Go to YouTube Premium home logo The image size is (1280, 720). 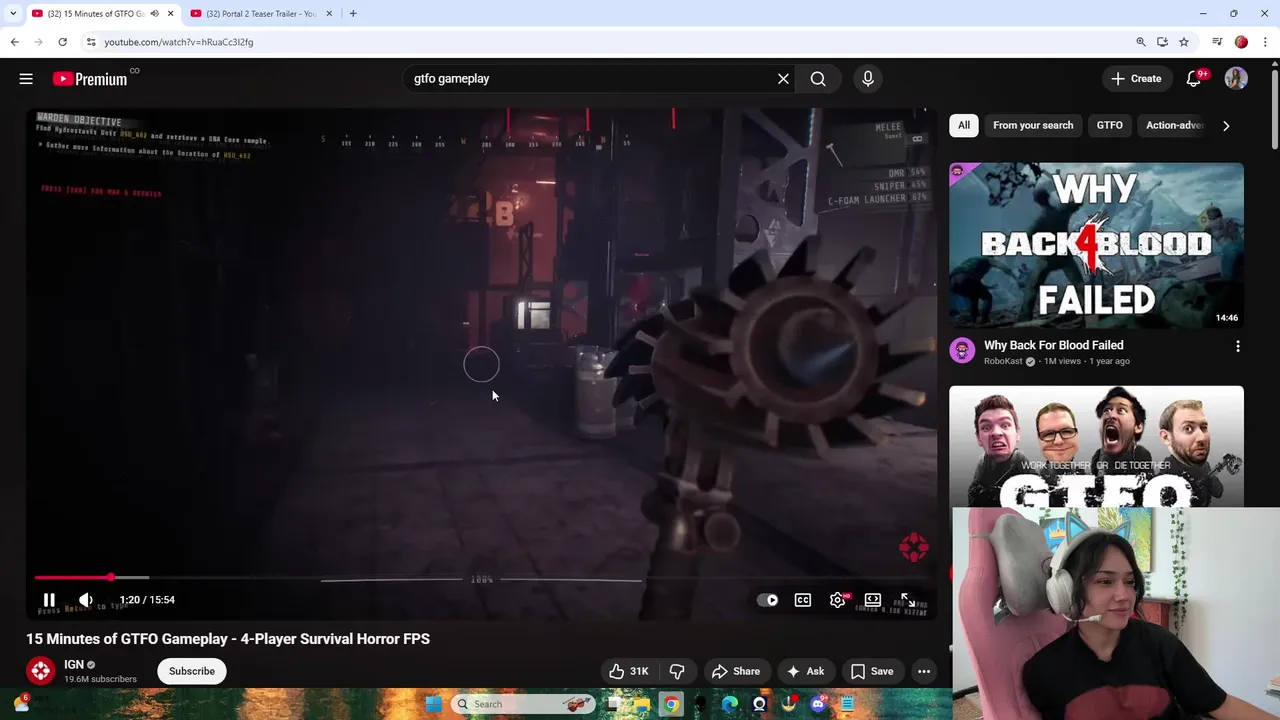point(90,79)
